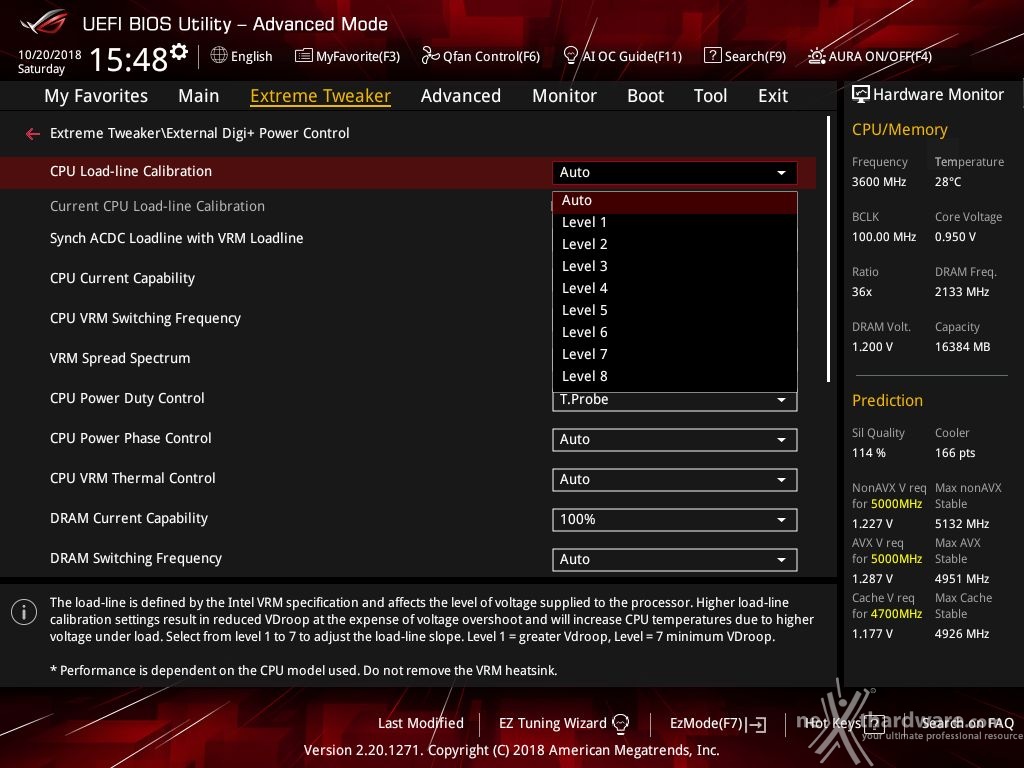The height and width of the screenshot is (768, 1024).
Task: Switch to EzMode(F7)
Action: 718,724
